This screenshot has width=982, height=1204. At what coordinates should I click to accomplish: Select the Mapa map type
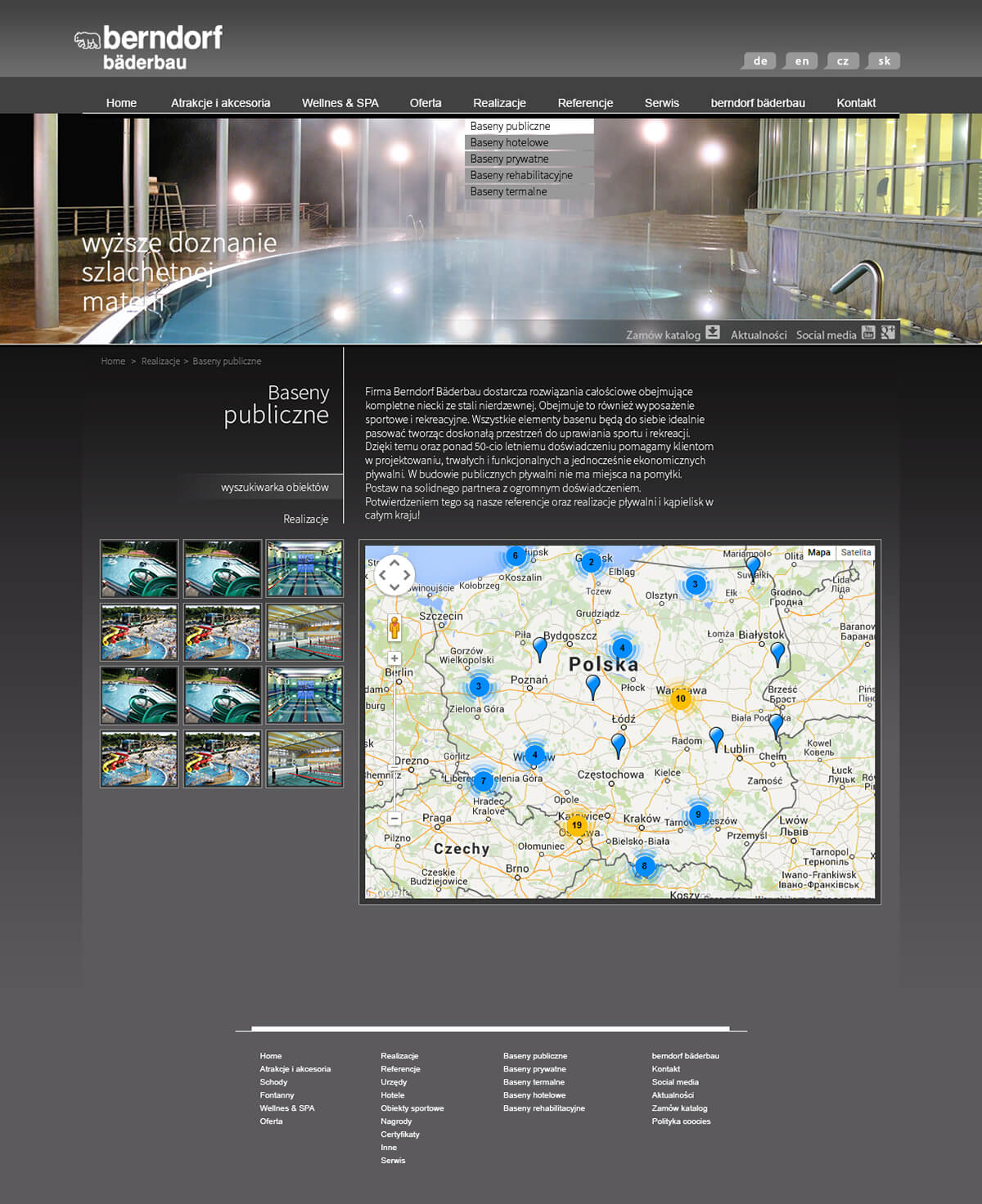pyautogui.click(x=818, y=553)
